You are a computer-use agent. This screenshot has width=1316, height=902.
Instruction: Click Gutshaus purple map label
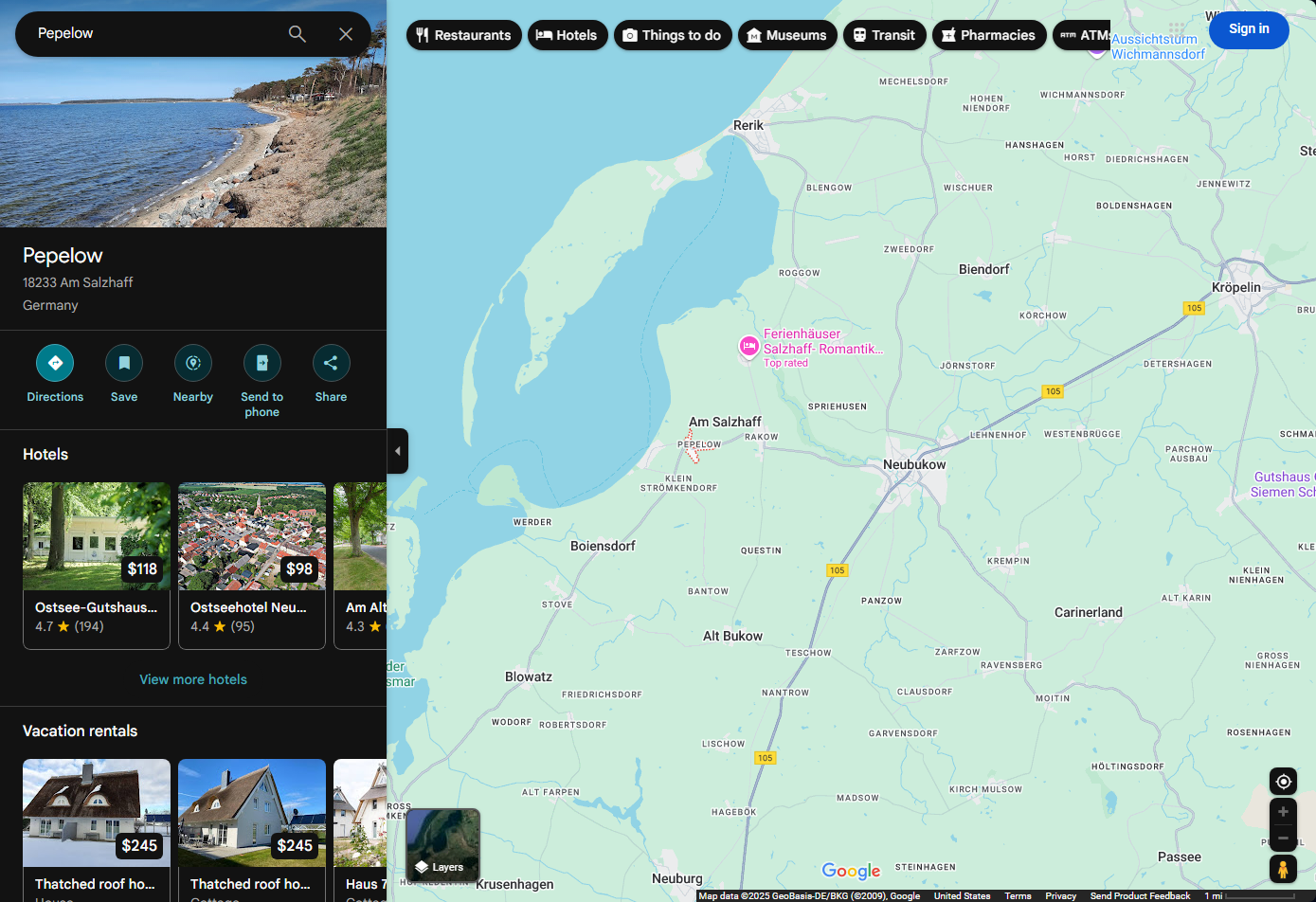click(1283, 484)
